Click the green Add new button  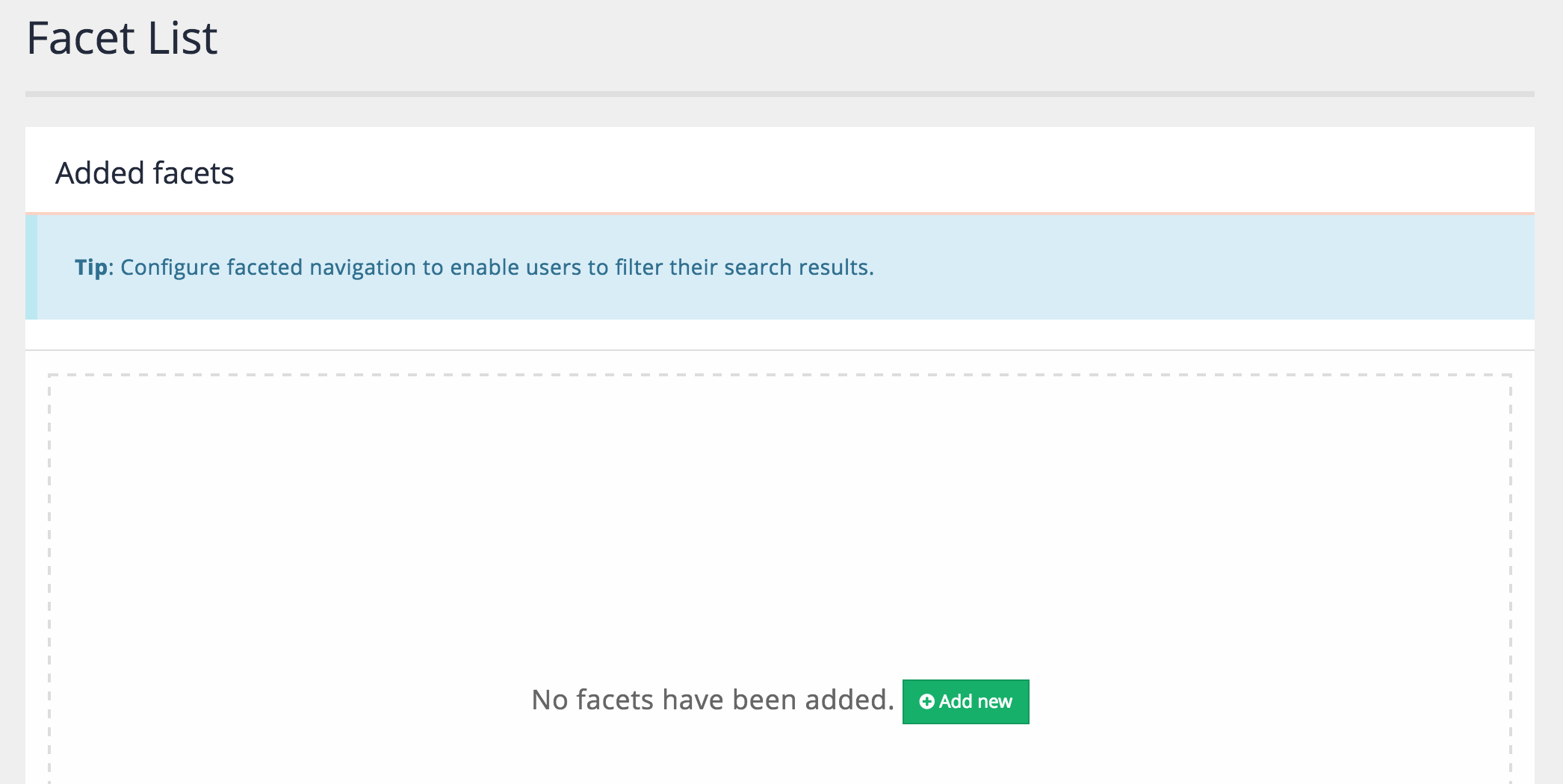(x=965, y=702)
